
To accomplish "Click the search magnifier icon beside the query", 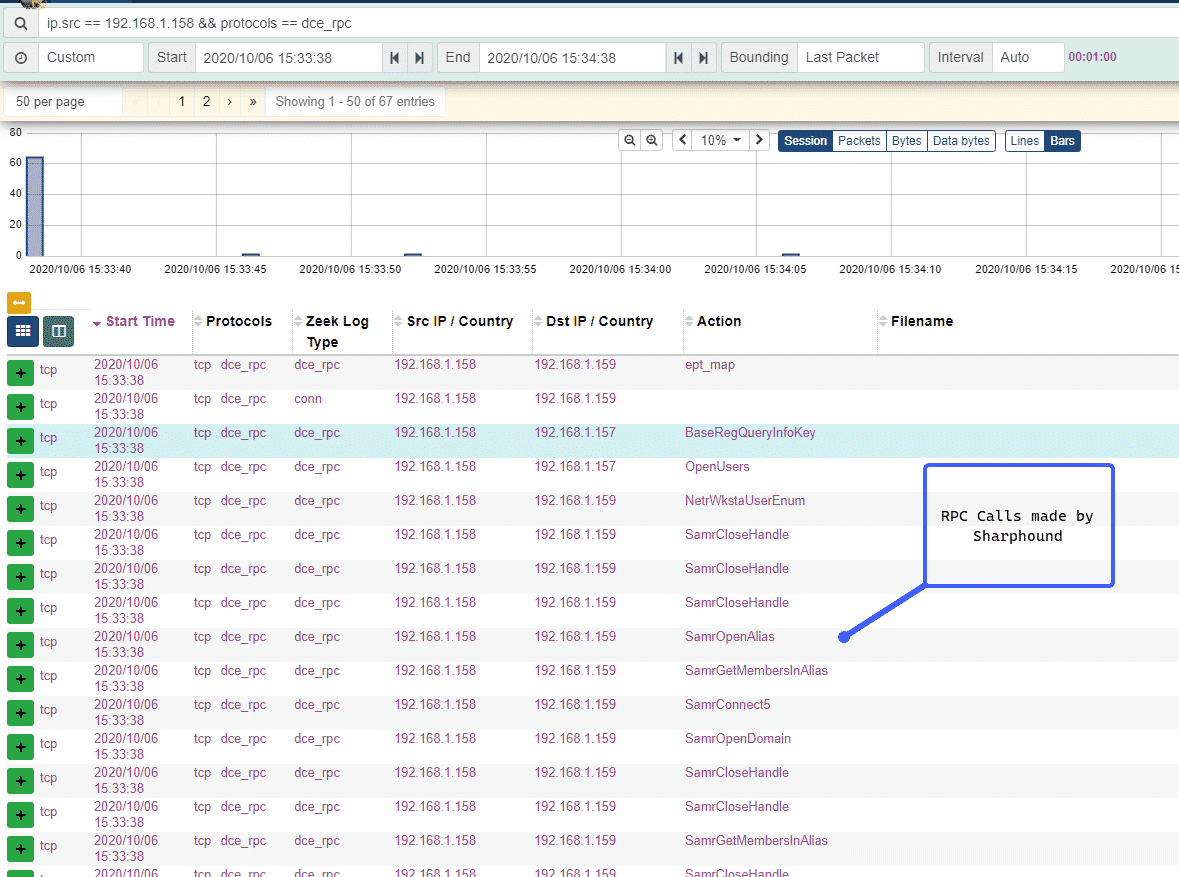I will [x=21, y=22].
